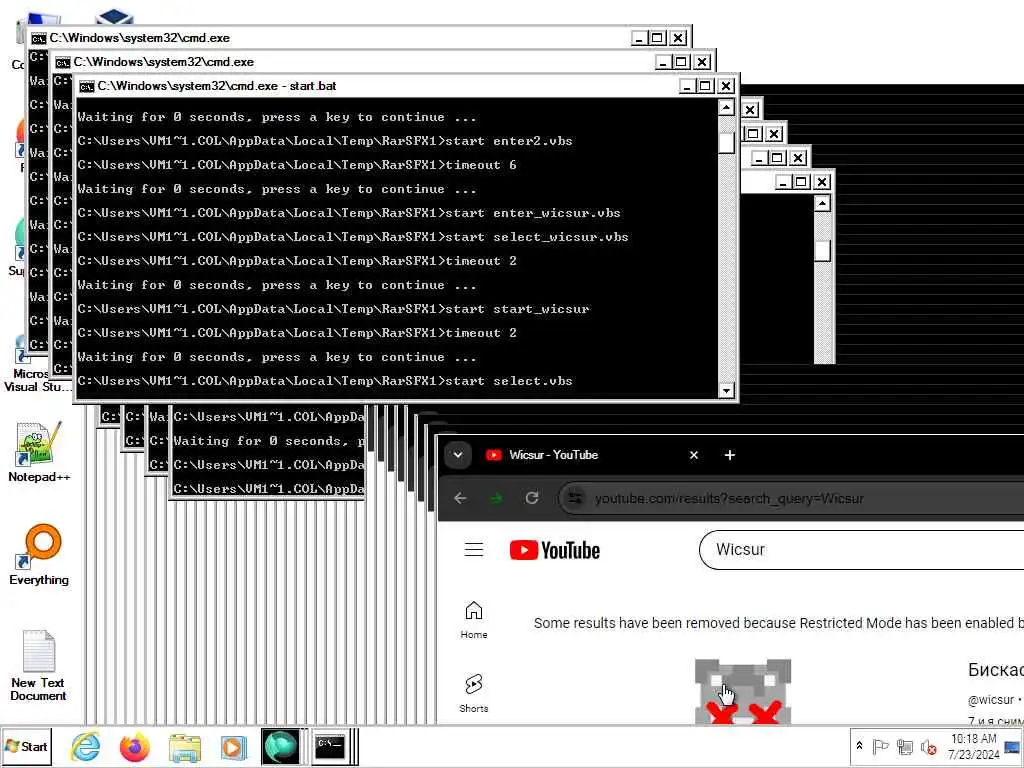This screenshot has width=1024, height=768.
Task: Click the youtube.com address bar URL
Action: pos(729,498)
